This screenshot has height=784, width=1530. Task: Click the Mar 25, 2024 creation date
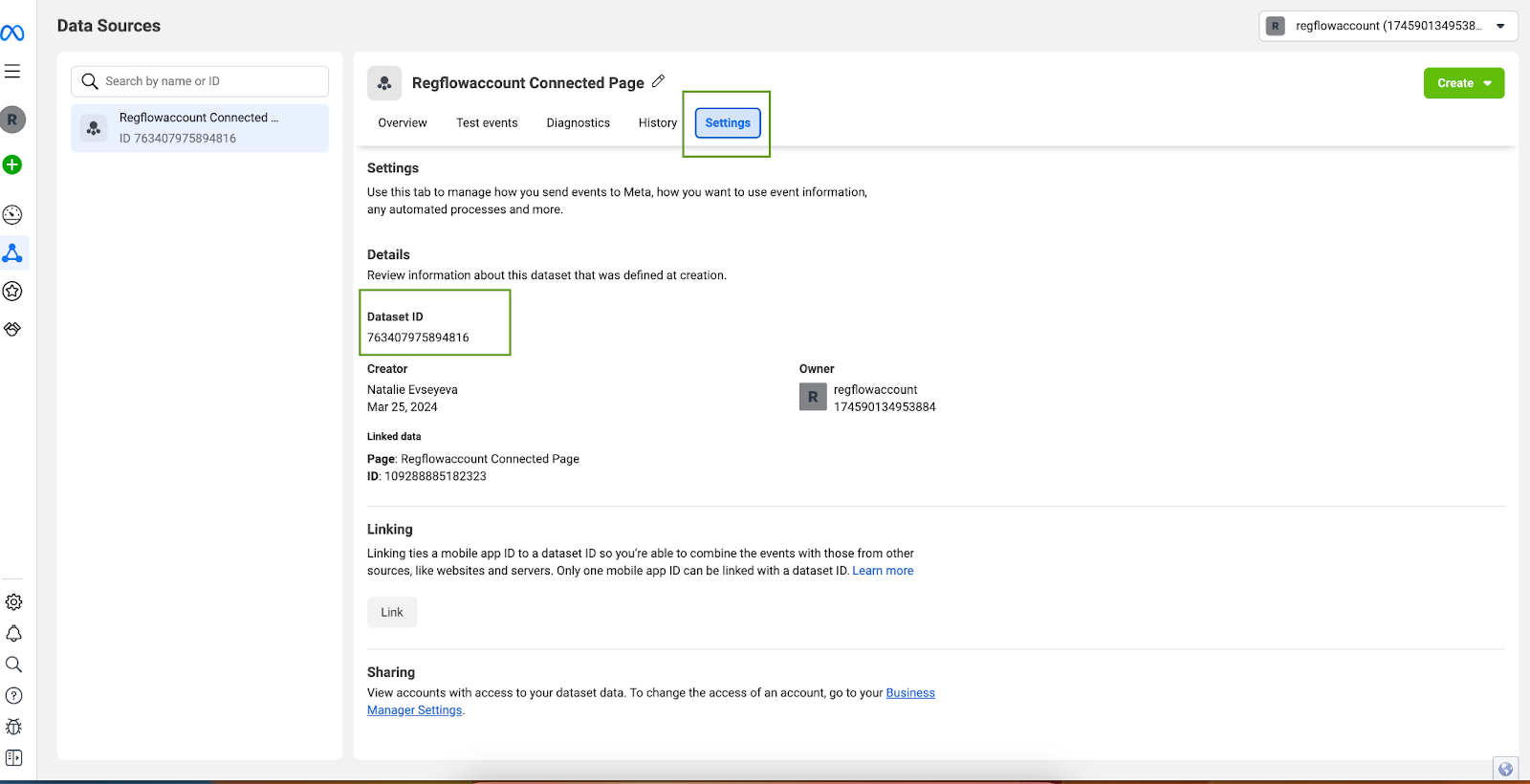pyautogui.click(x=403, y=407)
